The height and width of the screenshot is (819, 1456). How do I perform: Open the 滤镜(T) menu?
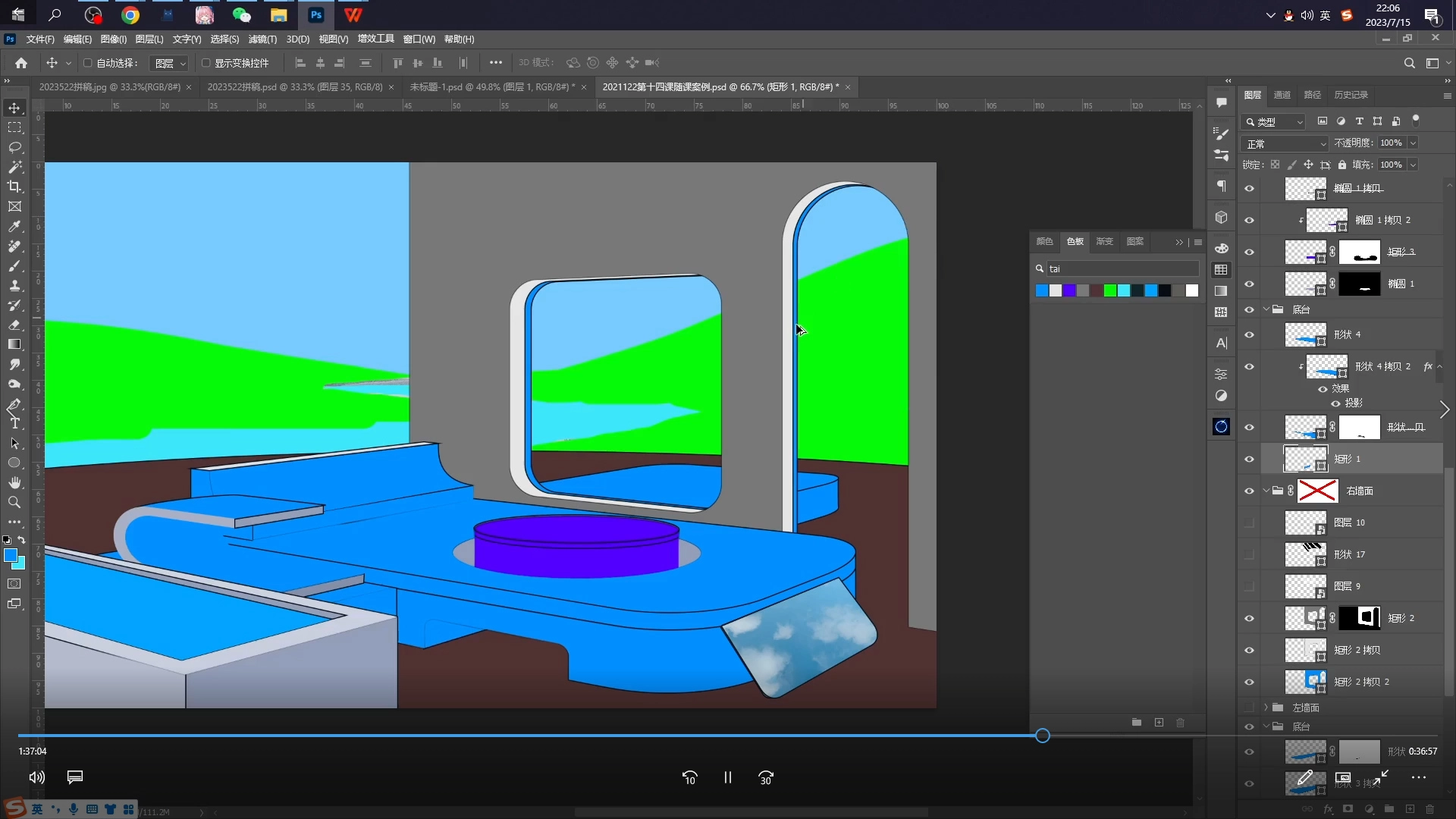click(262, 39)
